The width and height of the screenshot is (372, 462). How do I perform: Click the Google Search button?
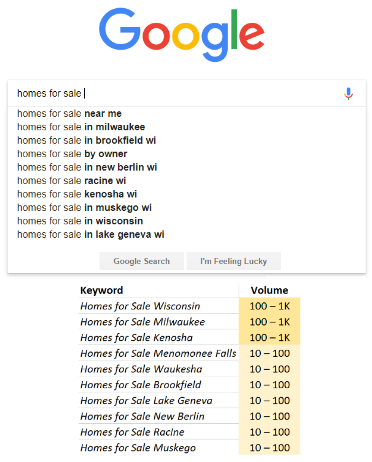142,261
